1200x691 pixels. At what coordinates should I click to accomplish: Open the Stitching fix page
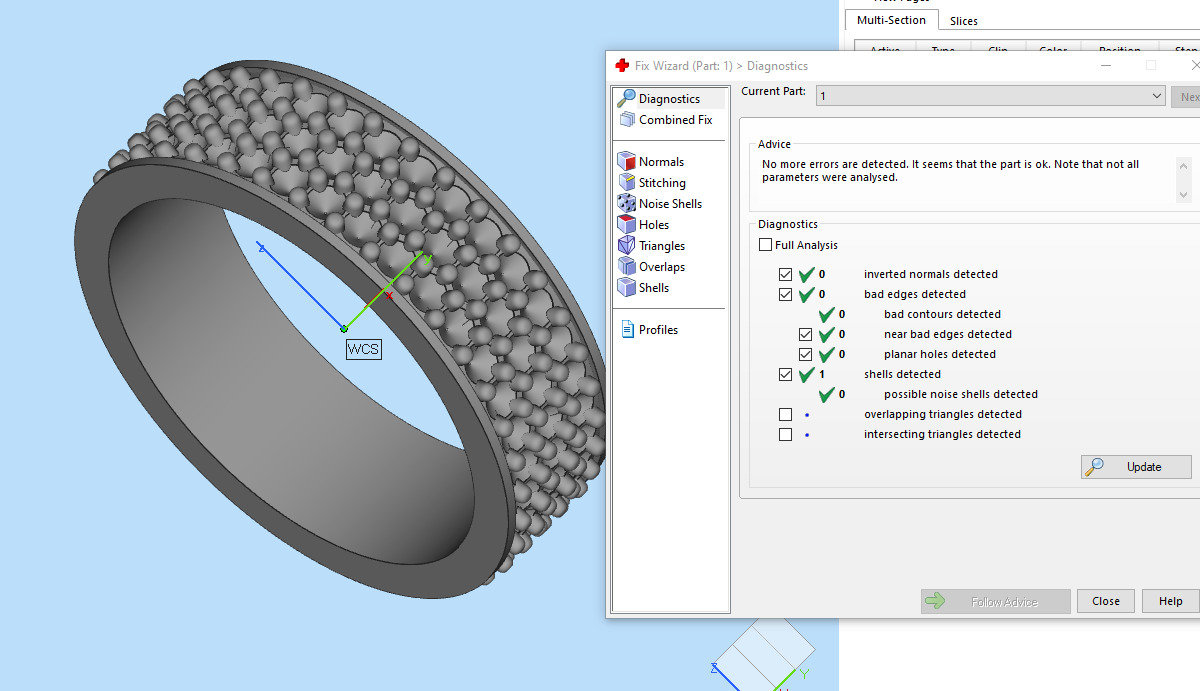(x=652, y=182)
